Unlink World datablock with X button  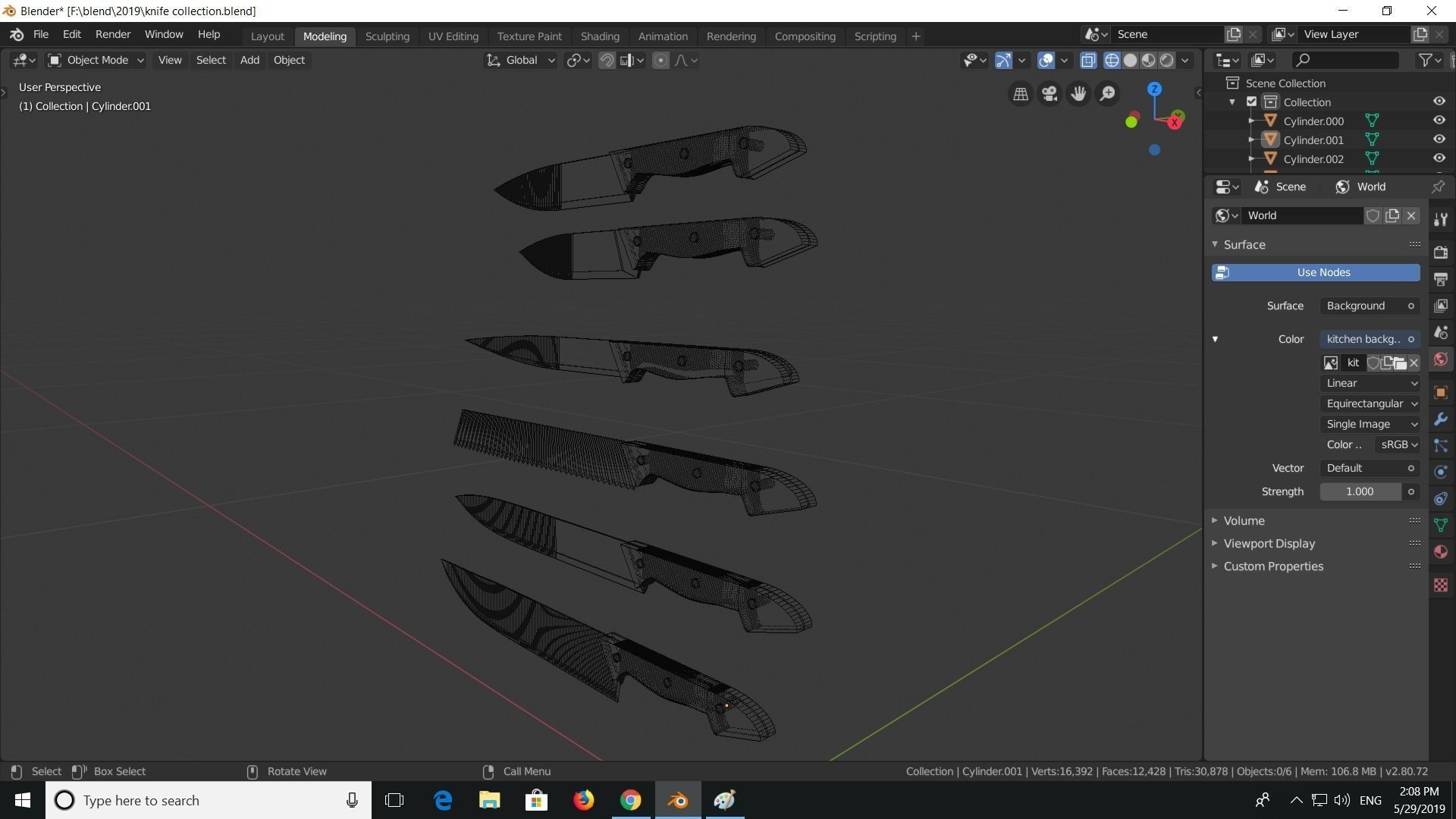point(1411,216)
